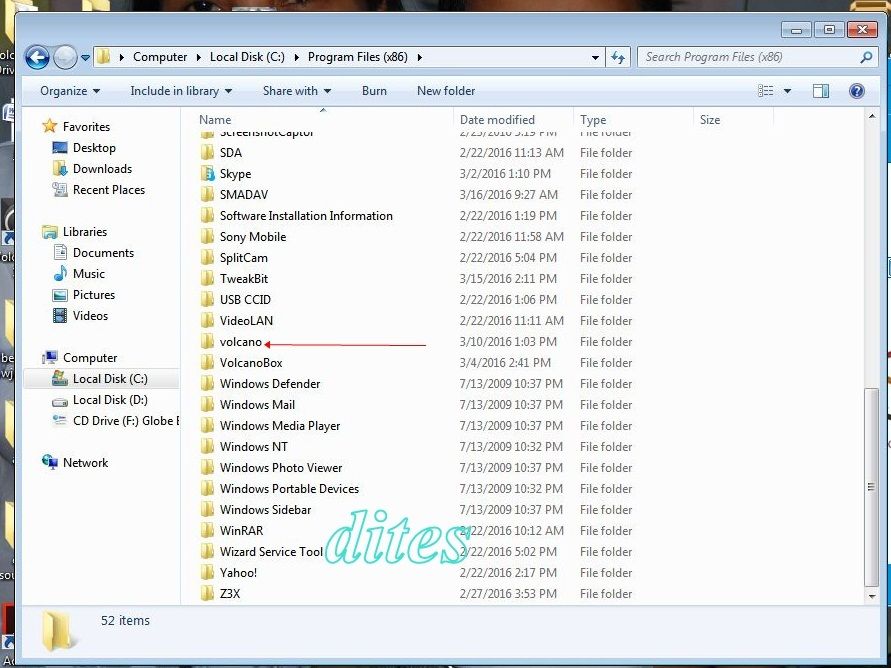Expand the arrow after Computer breadcrumb

[x=198, y=57]
